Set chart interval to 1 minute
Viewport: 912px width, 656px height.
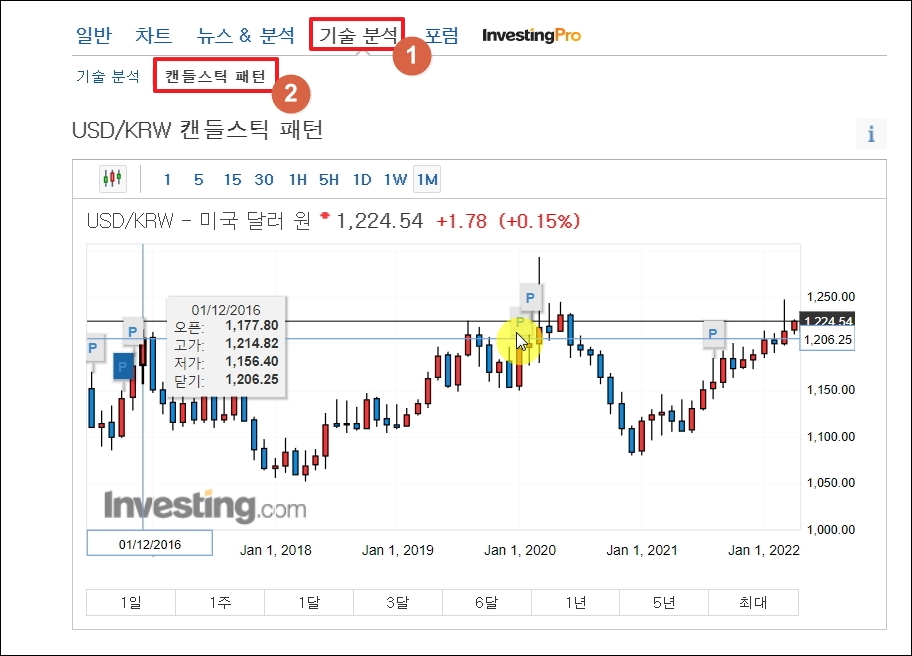[167, 180]
